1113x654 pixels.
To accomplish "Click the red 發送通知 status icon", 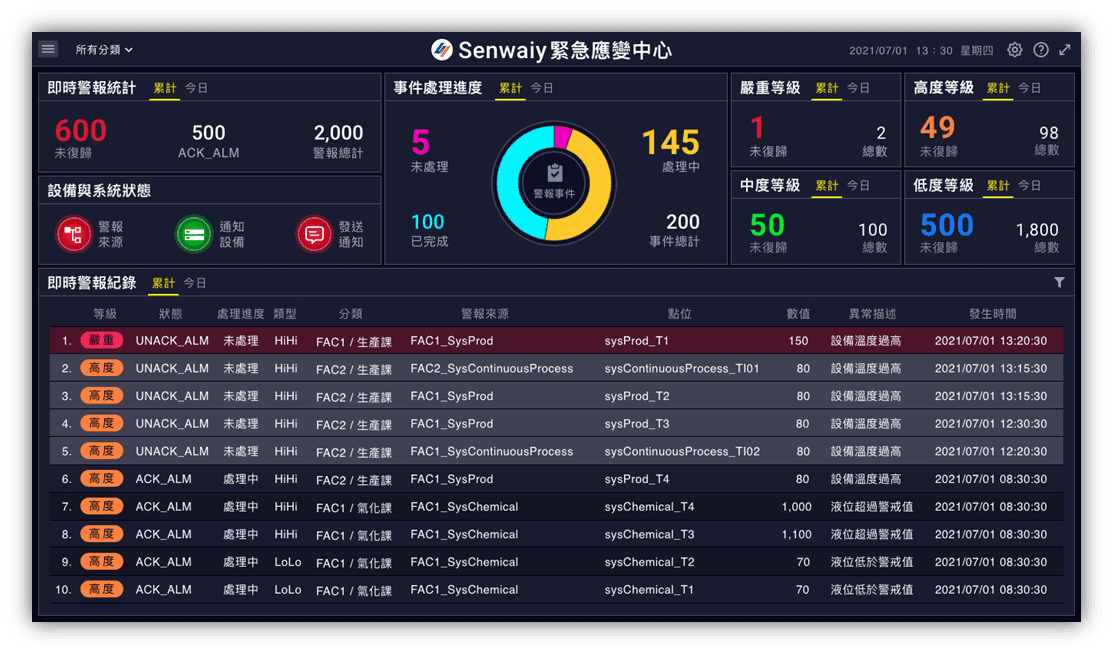I will (314, 234).
